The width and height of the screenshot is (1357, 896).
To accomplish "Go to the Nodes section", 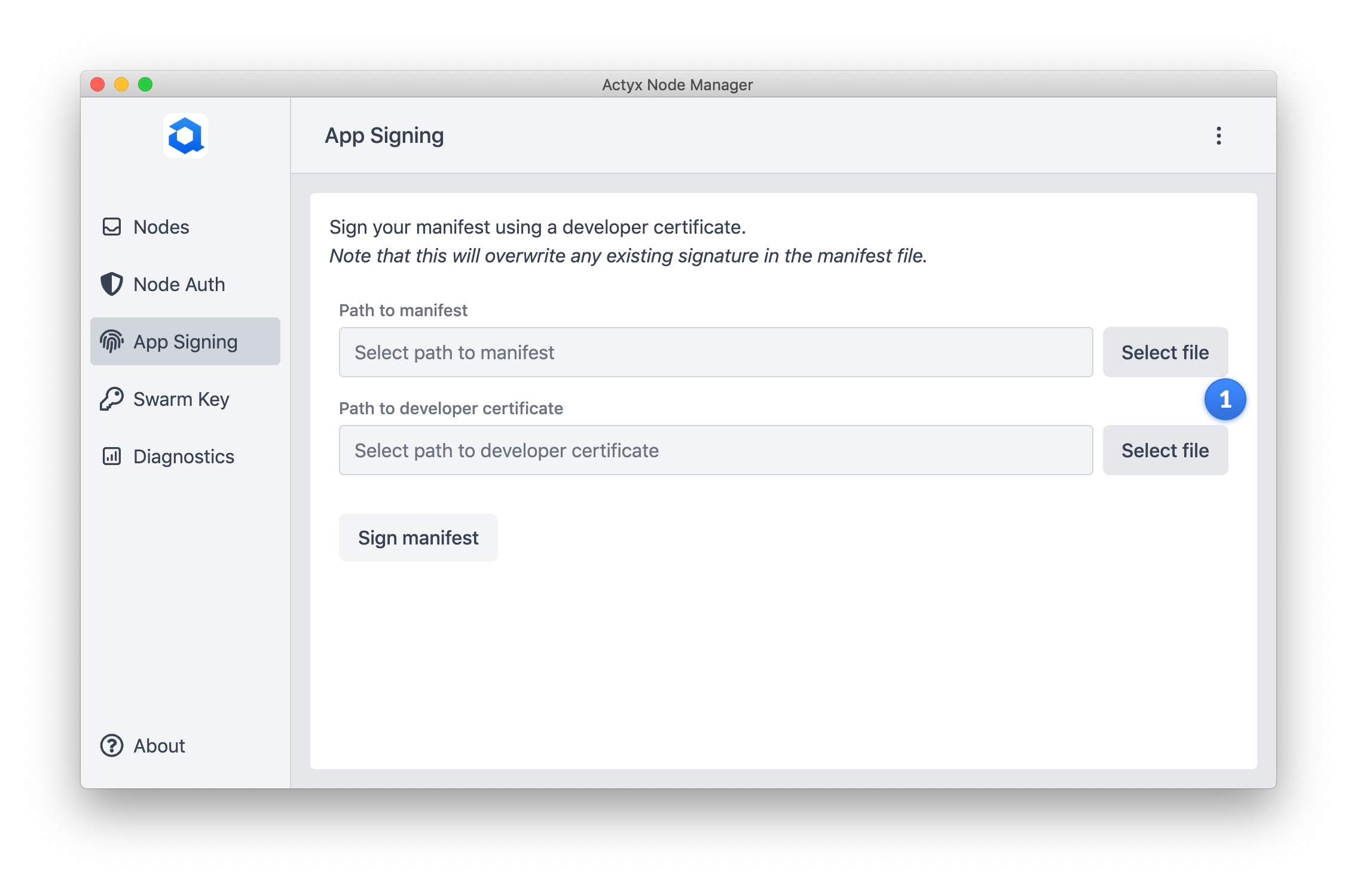I will 161,227.
